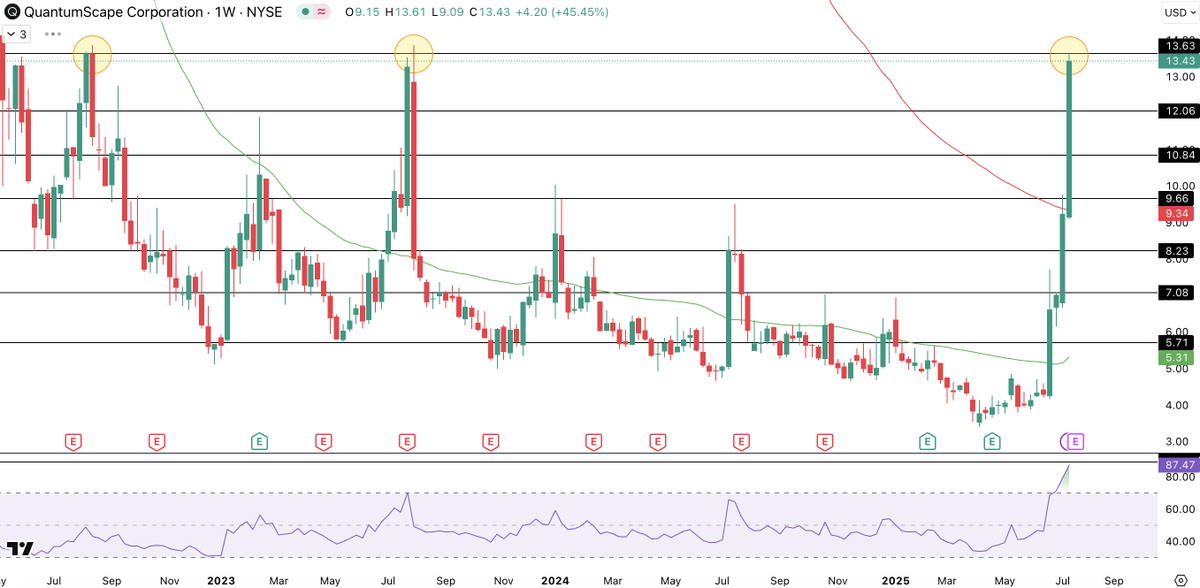This screenshot has height=588, width=1200.
Task: Click the QuantumScape symbol logo icon
Action: (x=11, y=12)
